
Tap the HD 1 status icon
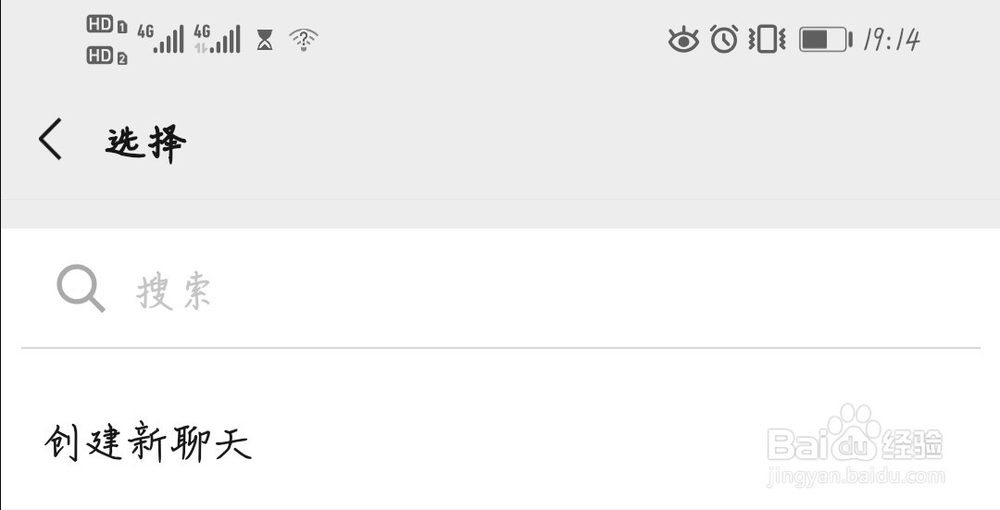click(x=107, y=26)
